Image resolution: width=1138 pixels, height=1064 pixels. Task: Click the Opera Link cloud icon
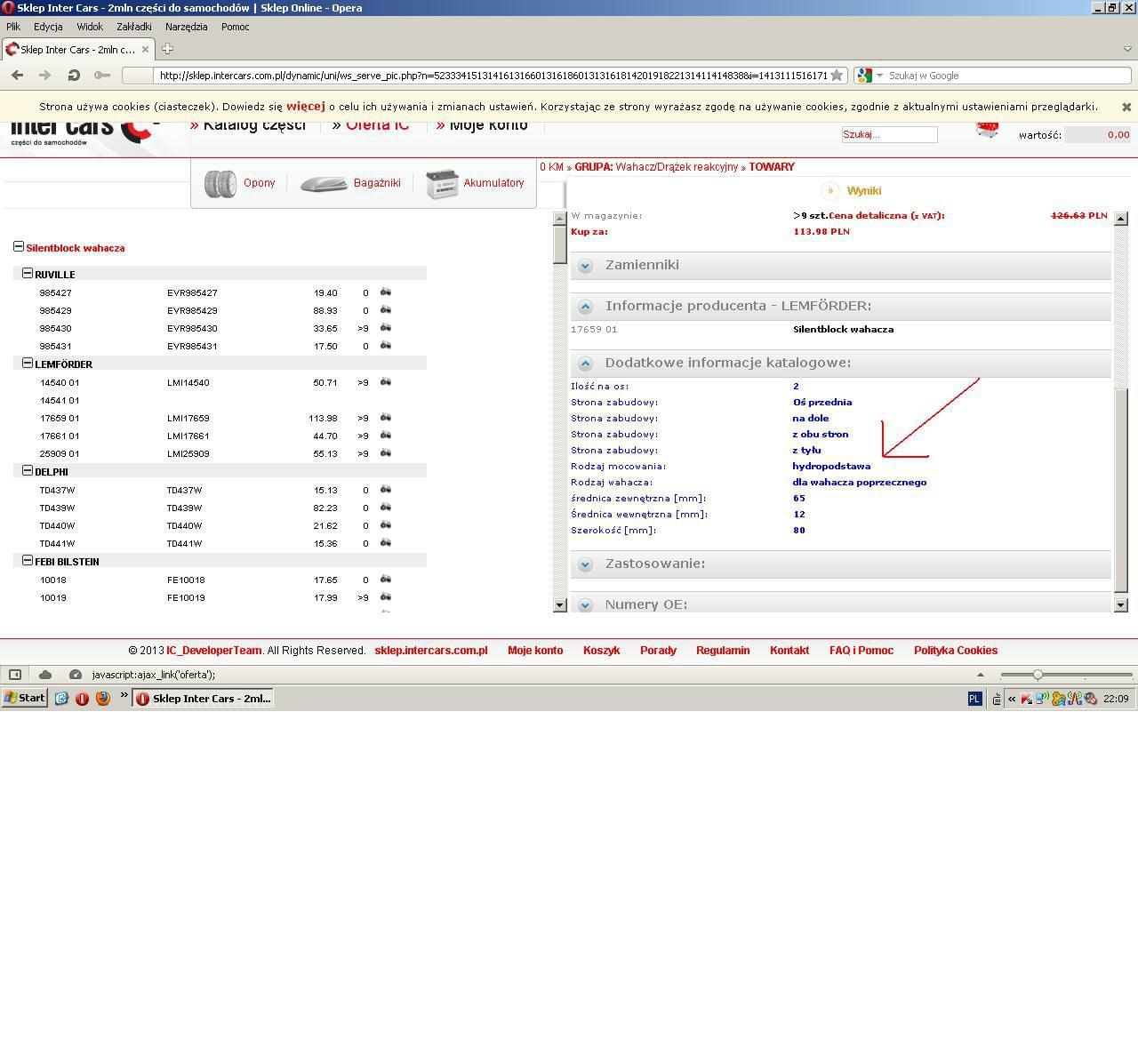click(45, 675)
